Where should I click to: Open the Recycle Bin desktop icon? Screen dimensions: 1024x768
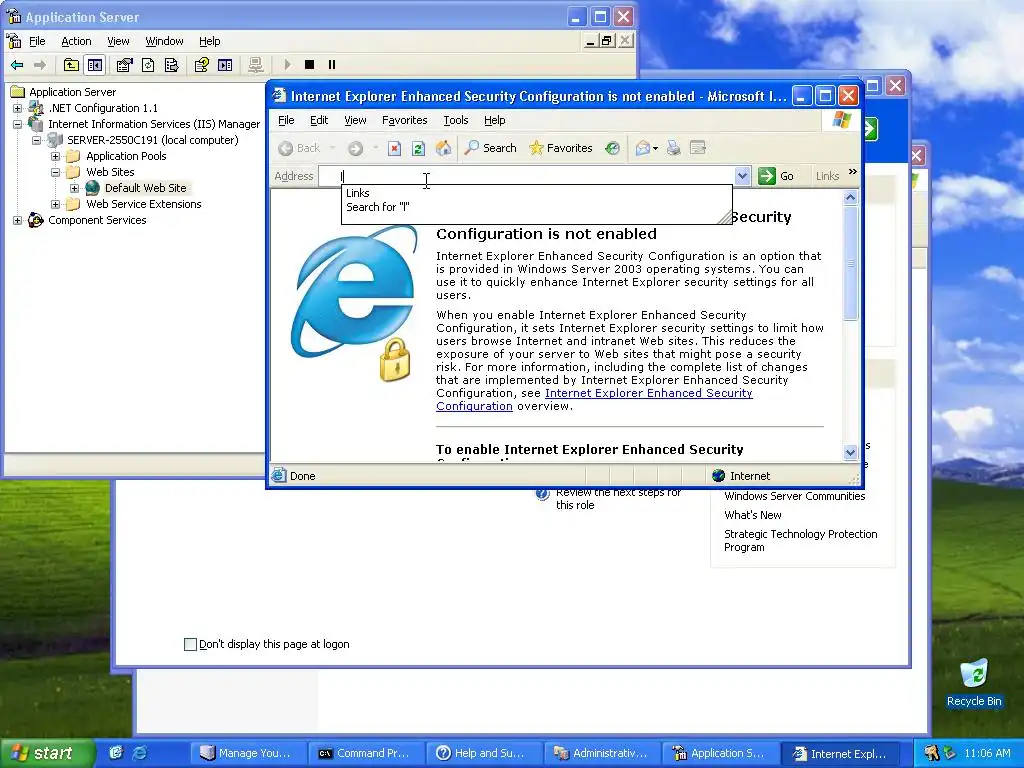(974, 683)
